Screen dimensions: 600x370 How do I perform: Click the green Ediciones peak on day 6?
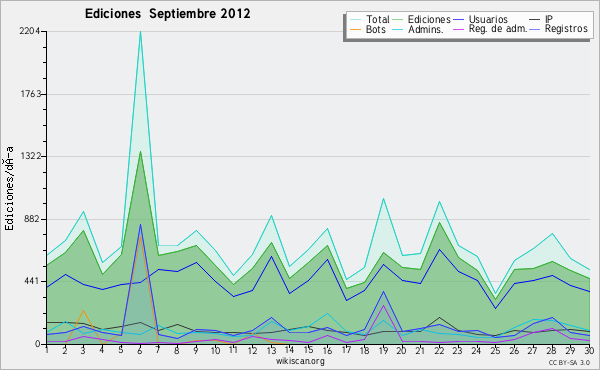[140, 152]
